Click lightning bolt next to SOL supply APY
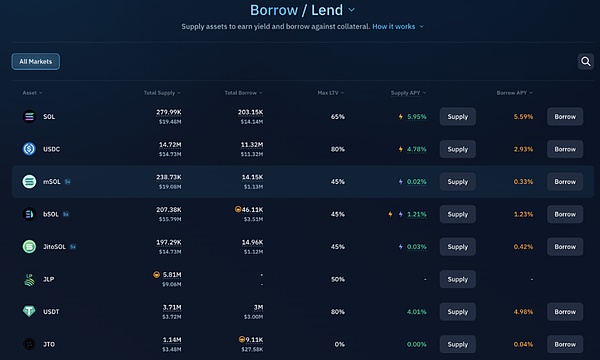This screenshot has width=600, height=360. [x=401, y=117]
